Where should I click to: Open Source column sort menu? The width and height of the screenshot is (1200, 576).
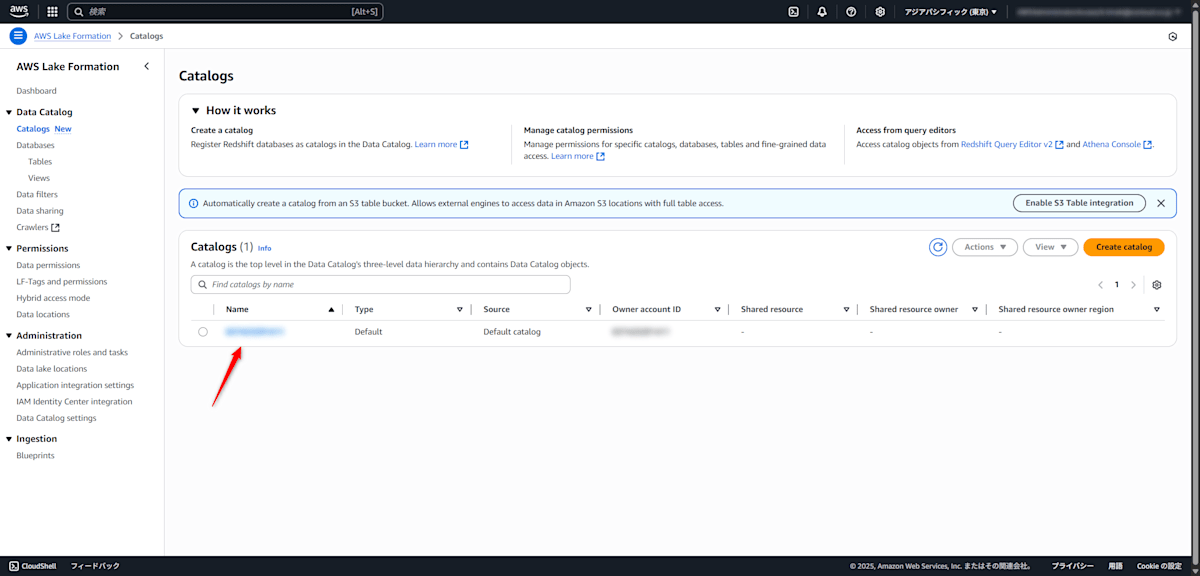(589, 310)
